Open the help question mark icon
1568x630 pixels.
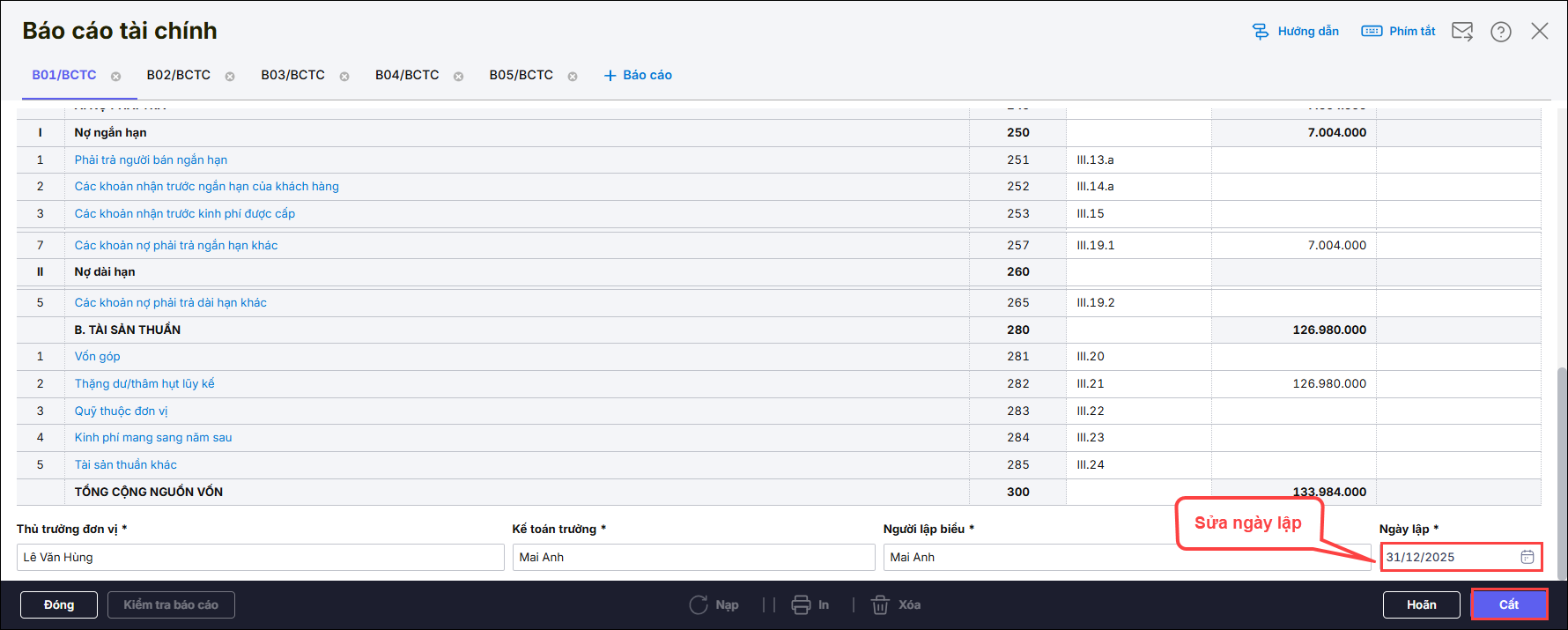click(x=1501, y=32)
